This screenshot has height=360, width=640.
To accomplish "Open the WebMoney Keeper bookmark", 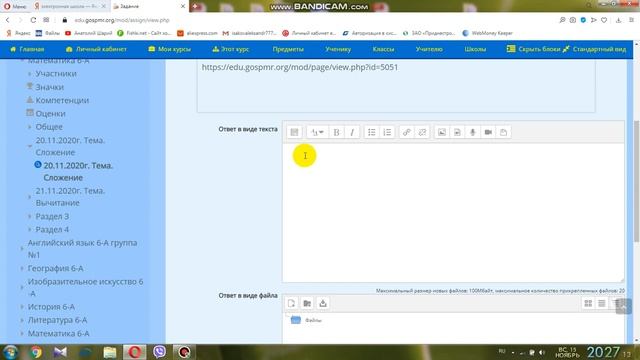I will pos(487,33).
